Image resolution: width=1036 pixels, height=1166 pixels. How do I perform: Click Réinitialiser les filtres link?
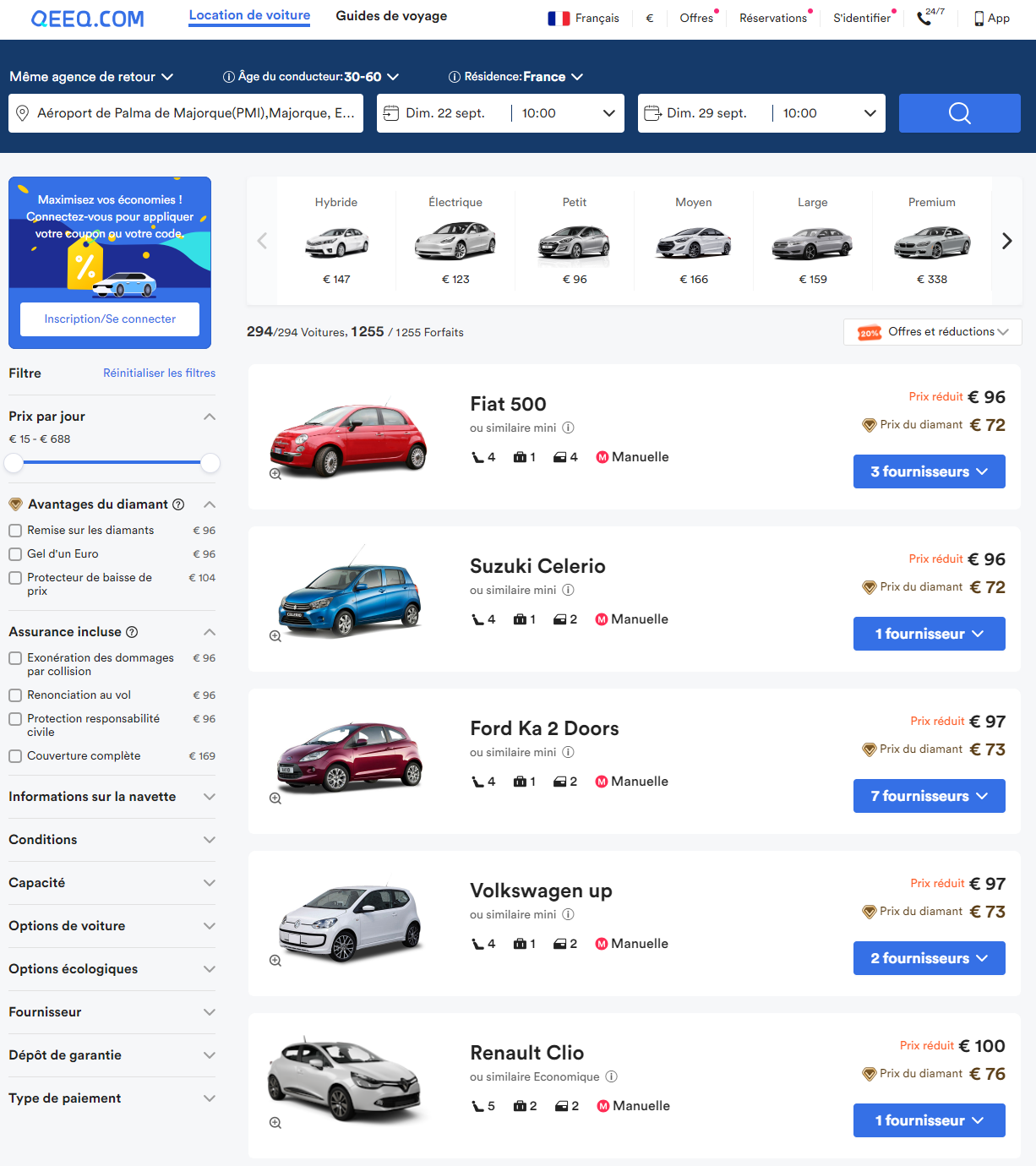[x=160, y=373]
